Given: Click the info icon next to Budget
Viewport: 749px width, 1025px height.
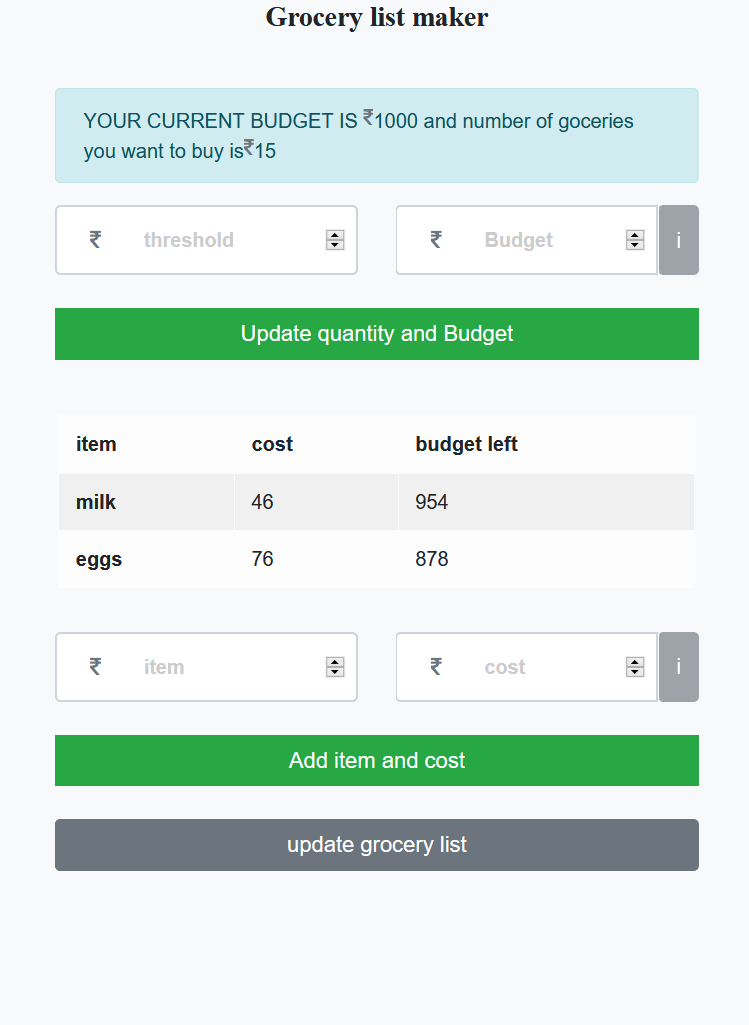Looking at the screenshot, I should pos(679,240).
